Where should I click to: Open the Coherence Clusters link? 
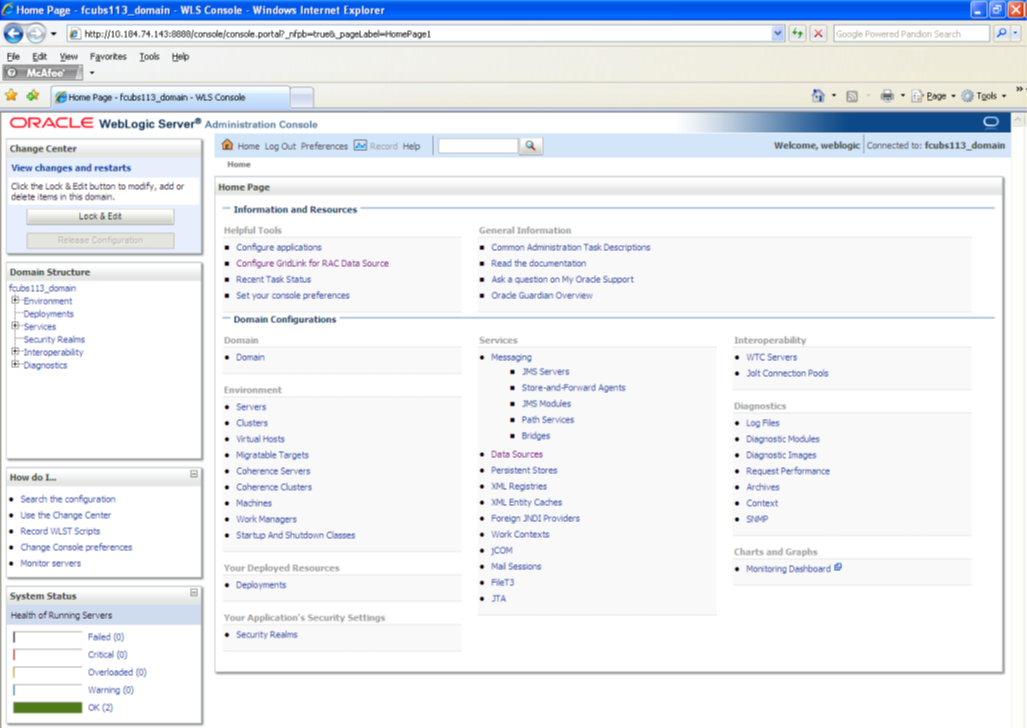tap(274, 486)
